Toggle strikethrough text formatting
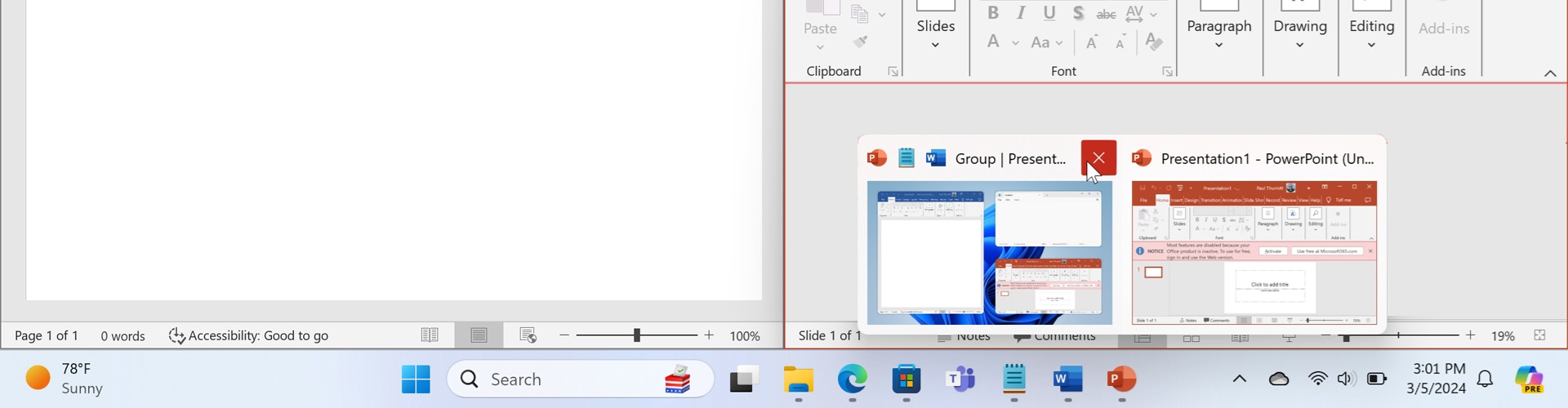The width and height of the screenshot is (1568, 408). click(x=1106, y=14)
